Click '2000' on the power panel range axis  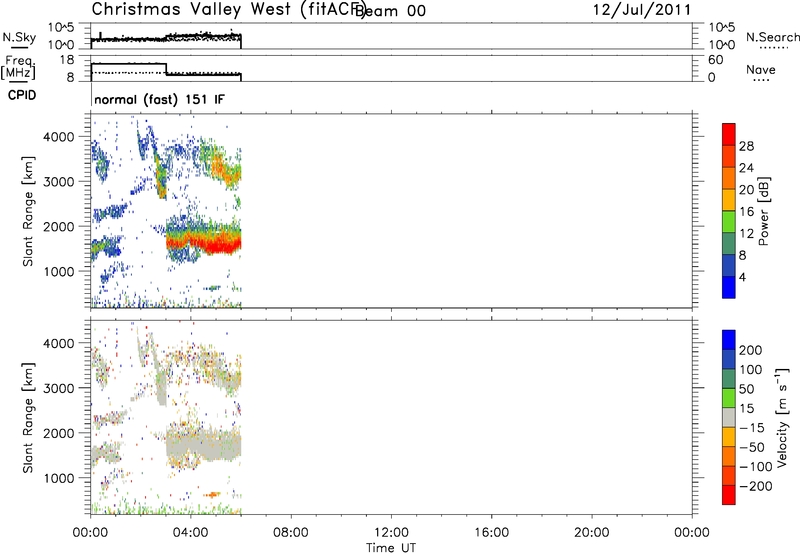[59, 226]
